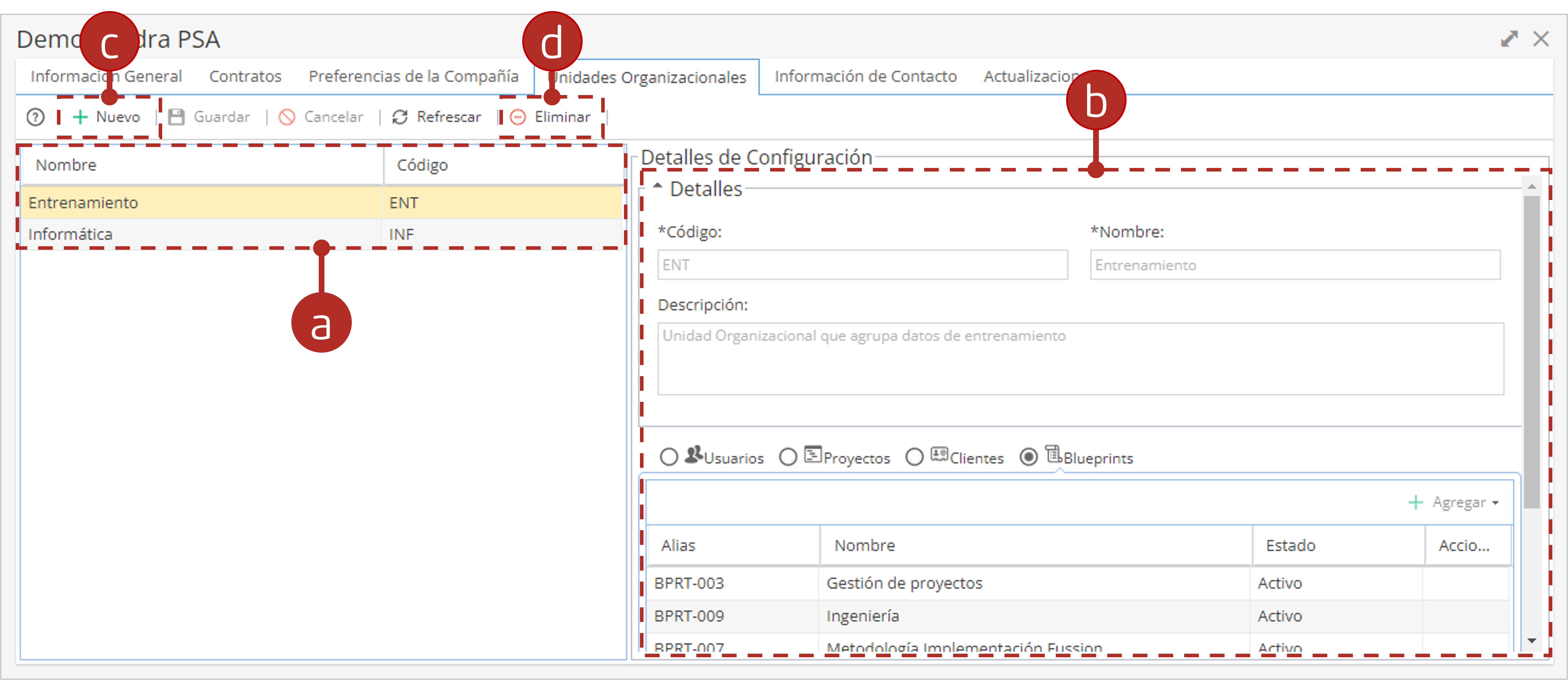Click the Estado column header

1338,545
